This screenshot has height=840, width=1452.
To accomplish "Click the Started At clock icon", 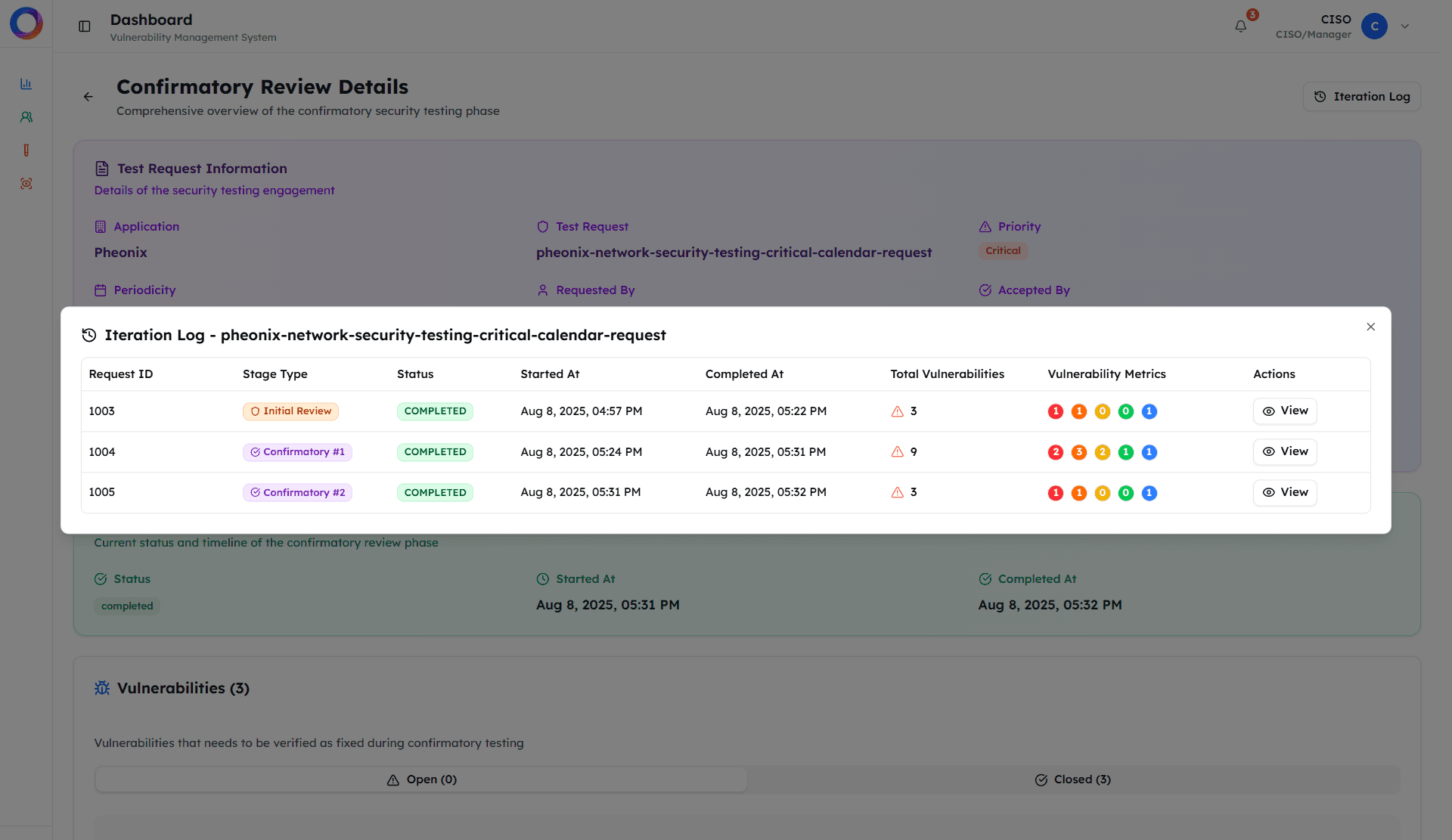I will (x=542, y=579).
